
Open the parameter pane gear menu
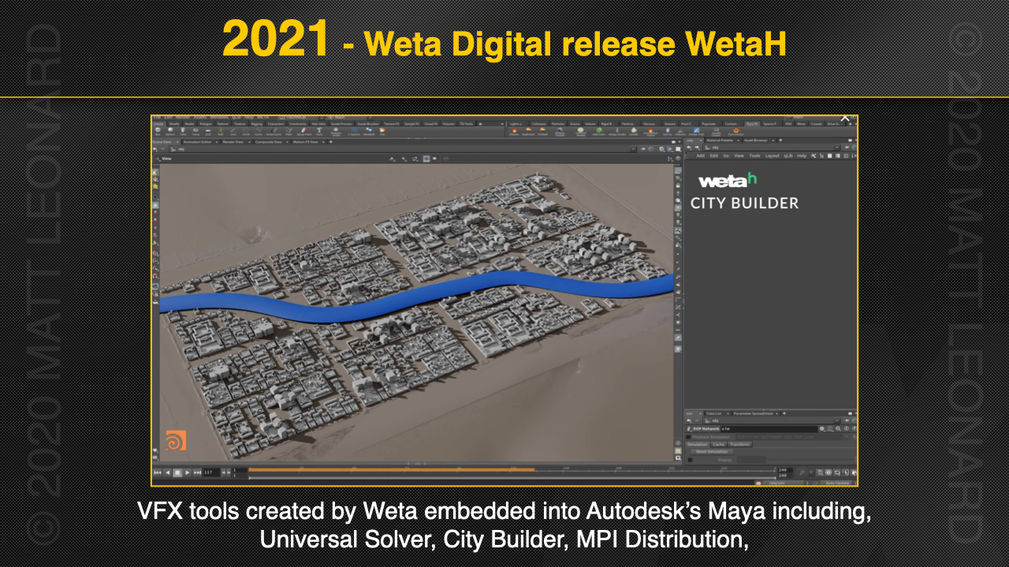coord(822,429)
